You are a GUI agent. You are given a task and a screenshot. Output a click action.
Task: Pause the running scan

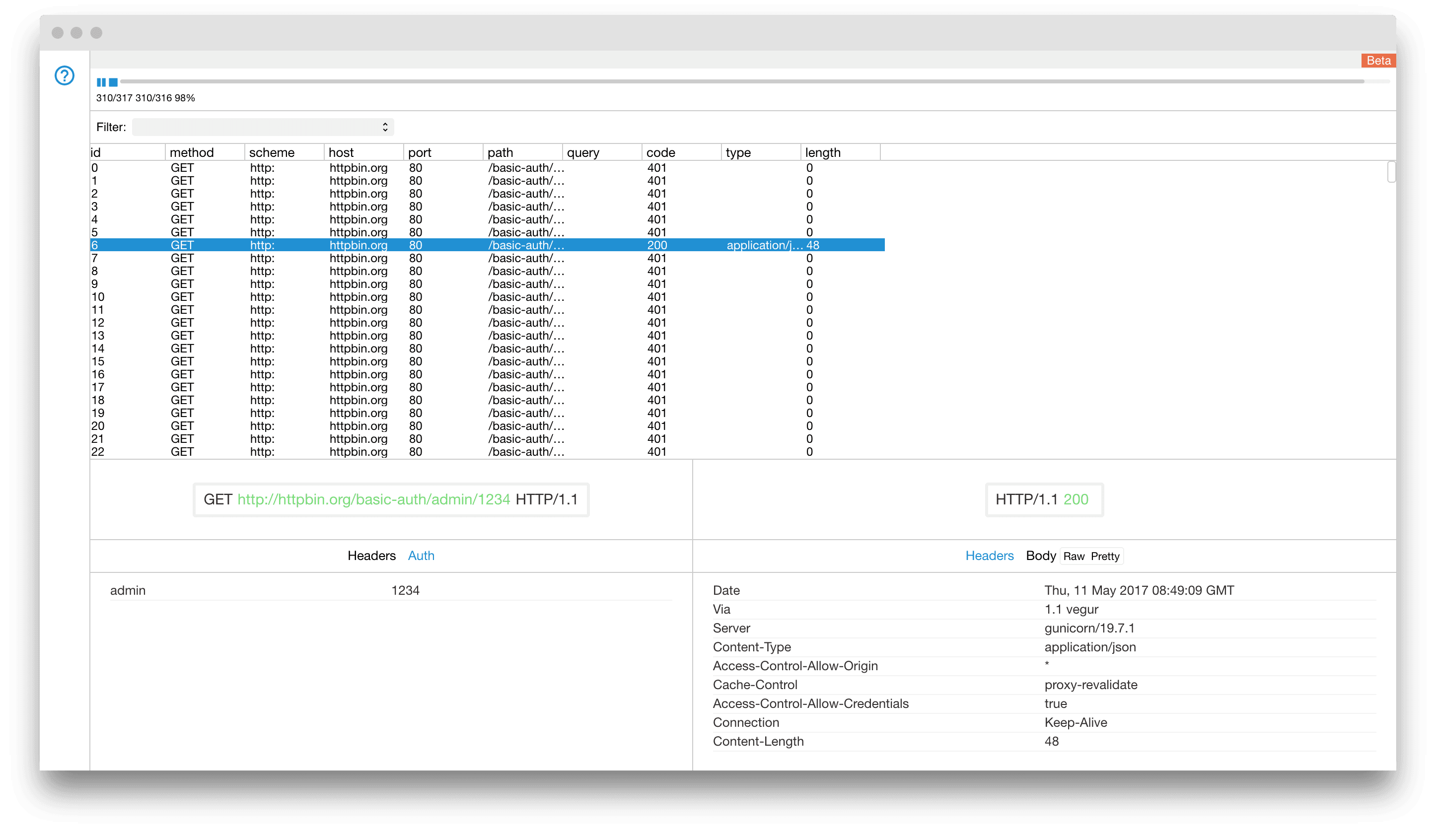coord(101,82)
